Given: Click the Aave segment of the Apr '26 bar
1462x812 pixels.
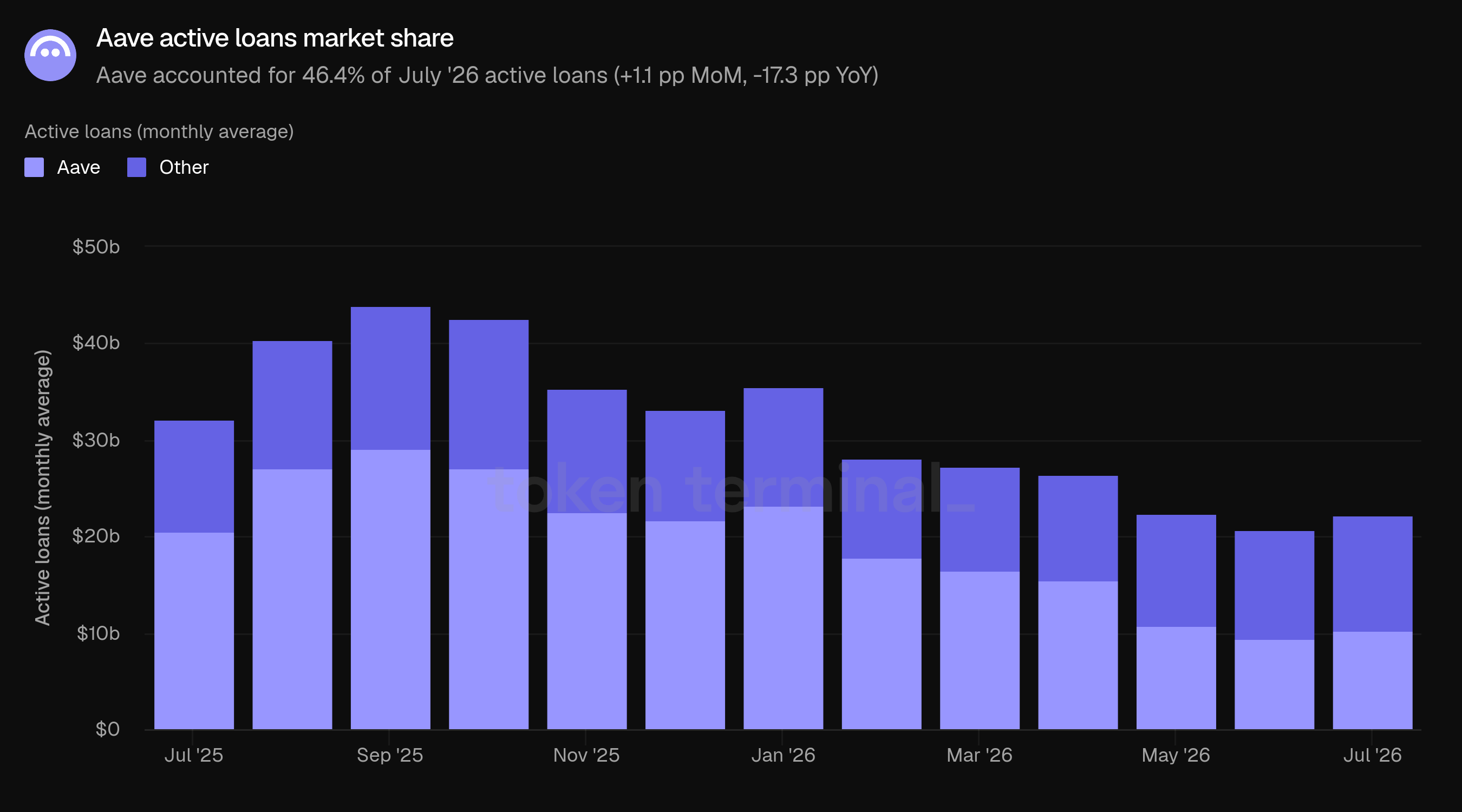Looking at the screenshot, I should (1078, 656).
